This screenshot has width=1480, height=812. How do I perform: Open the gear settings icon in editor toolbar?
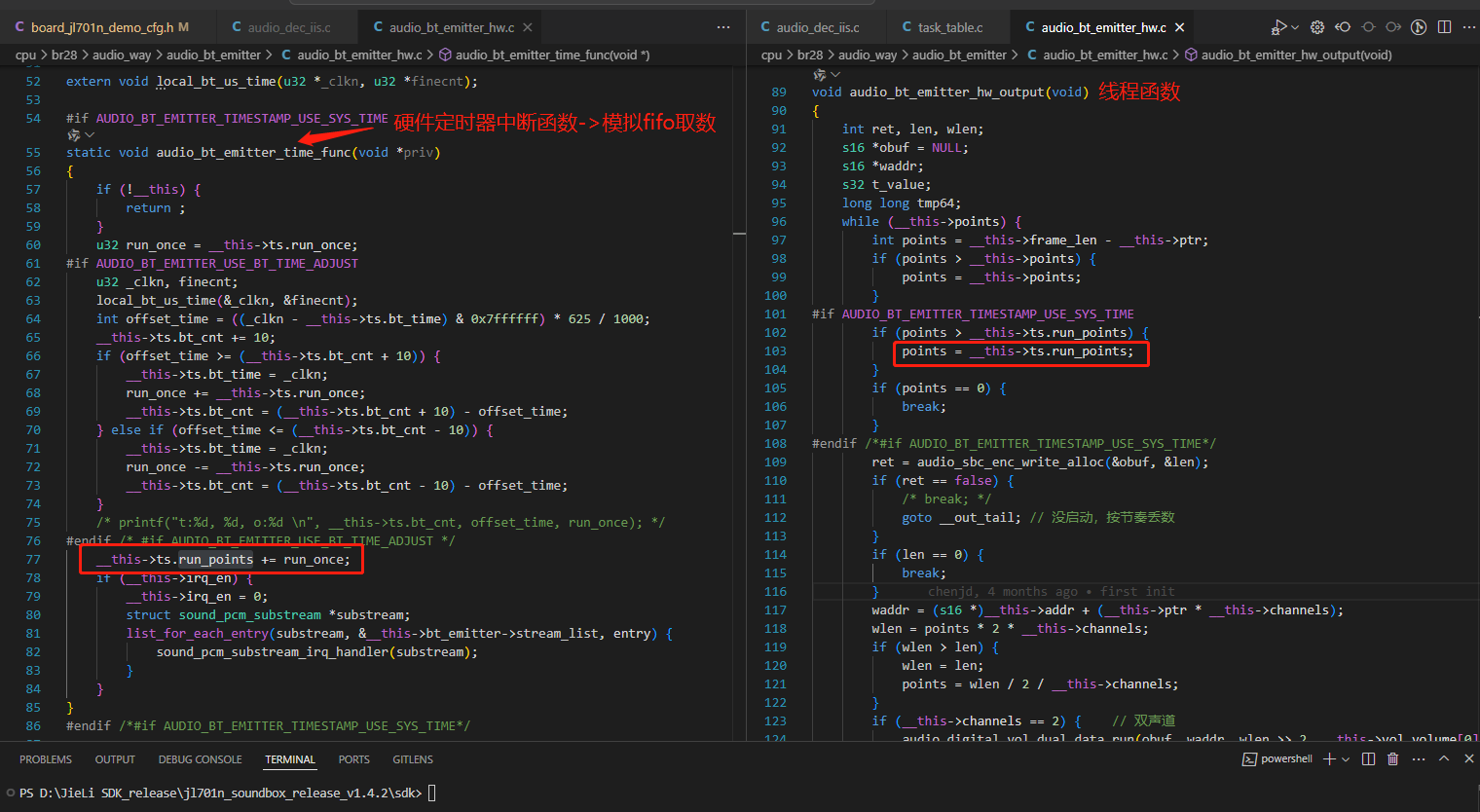1317,27
